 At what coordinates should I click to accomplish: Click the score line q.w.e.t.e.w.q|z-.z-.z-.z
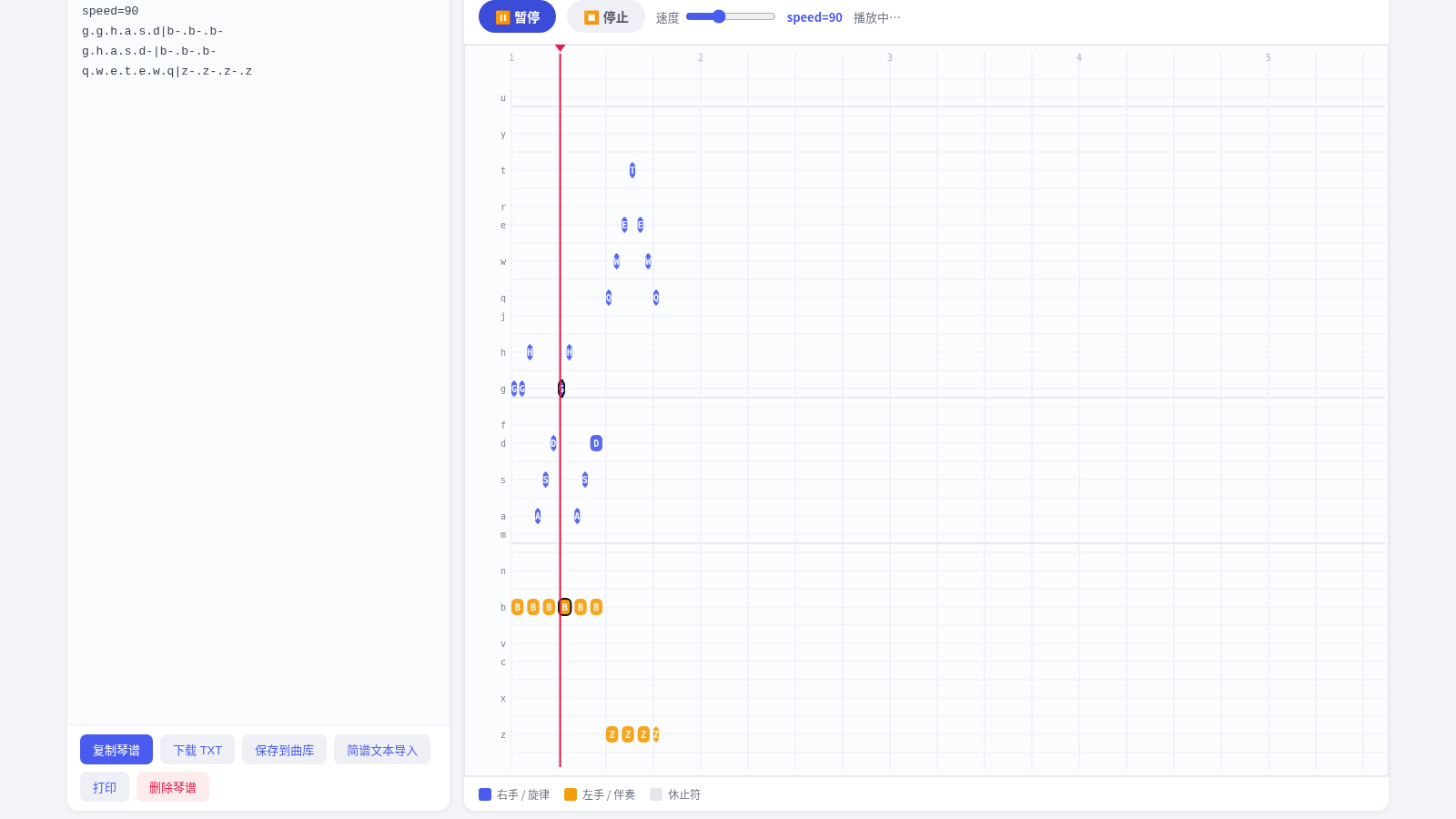[167, 71]
